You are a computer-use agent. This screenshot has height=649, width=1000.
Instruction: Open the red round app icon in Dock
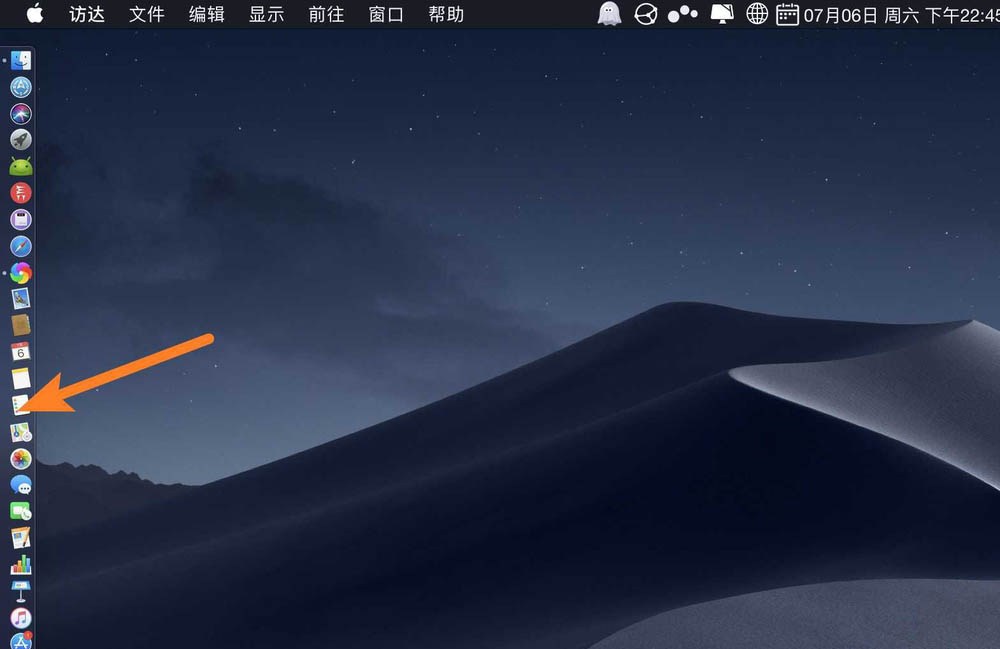pos(21,193)
